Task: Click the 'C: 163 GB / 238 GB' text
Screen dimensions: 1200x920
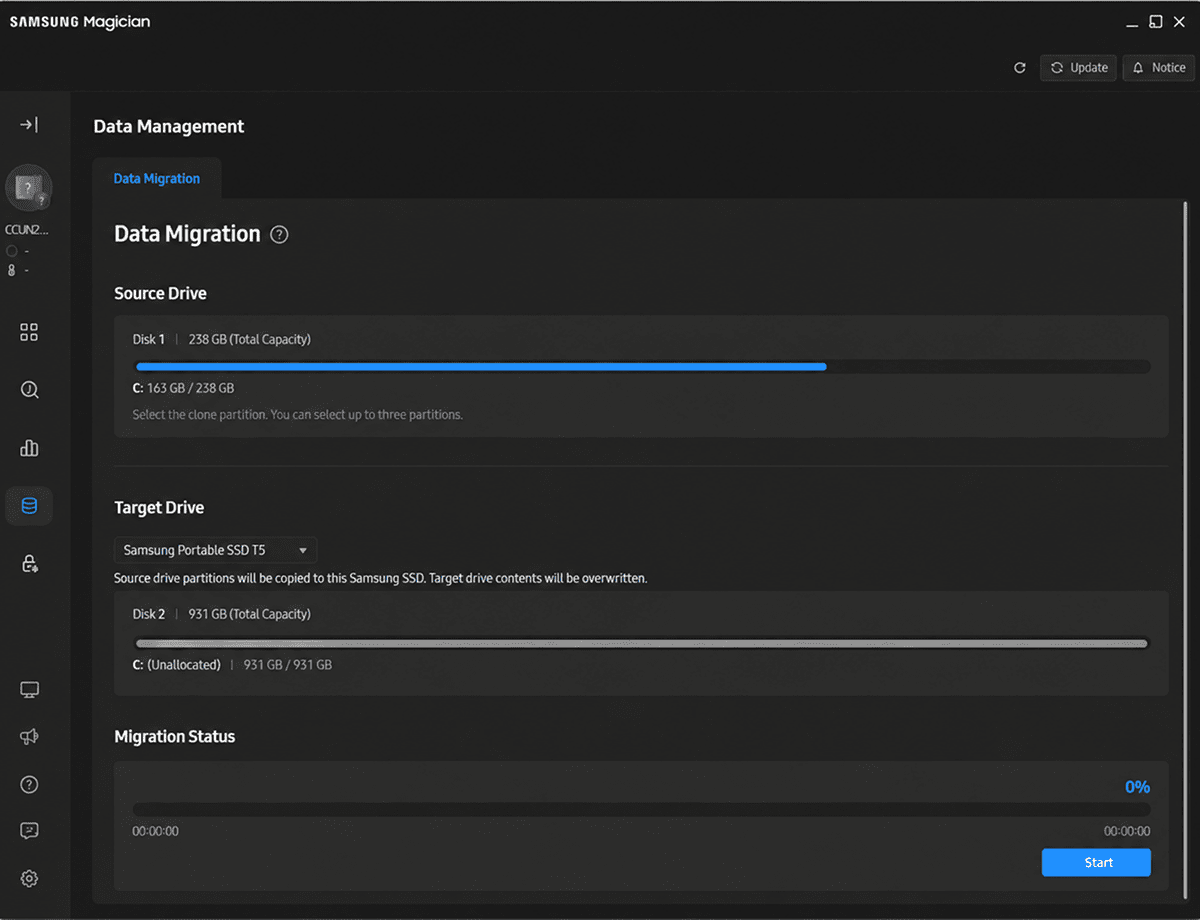Action: click(x=183, y=388)
